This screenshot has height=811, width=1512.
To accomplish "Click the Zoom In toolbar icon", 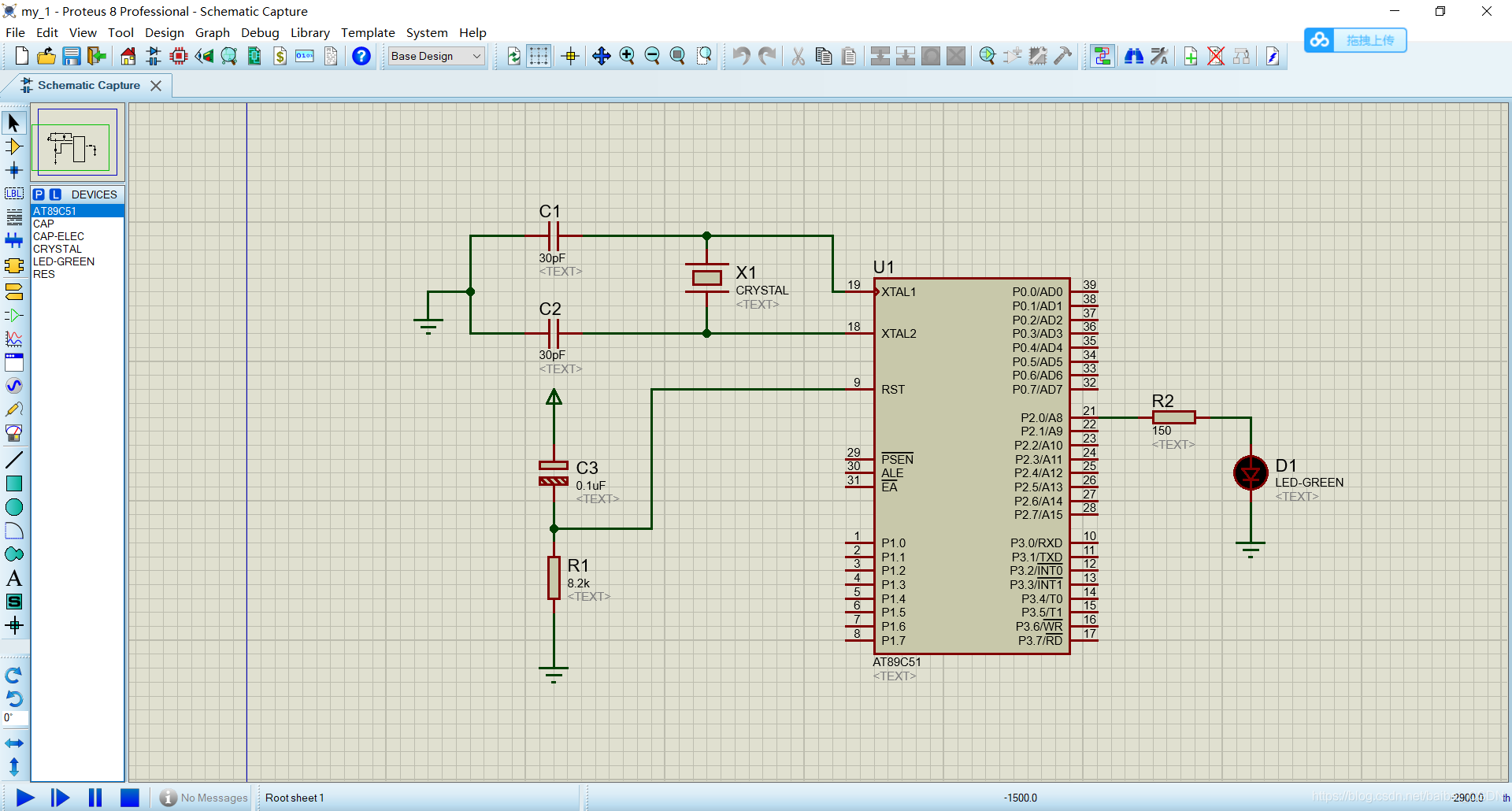I will click(x=627, y=56).
